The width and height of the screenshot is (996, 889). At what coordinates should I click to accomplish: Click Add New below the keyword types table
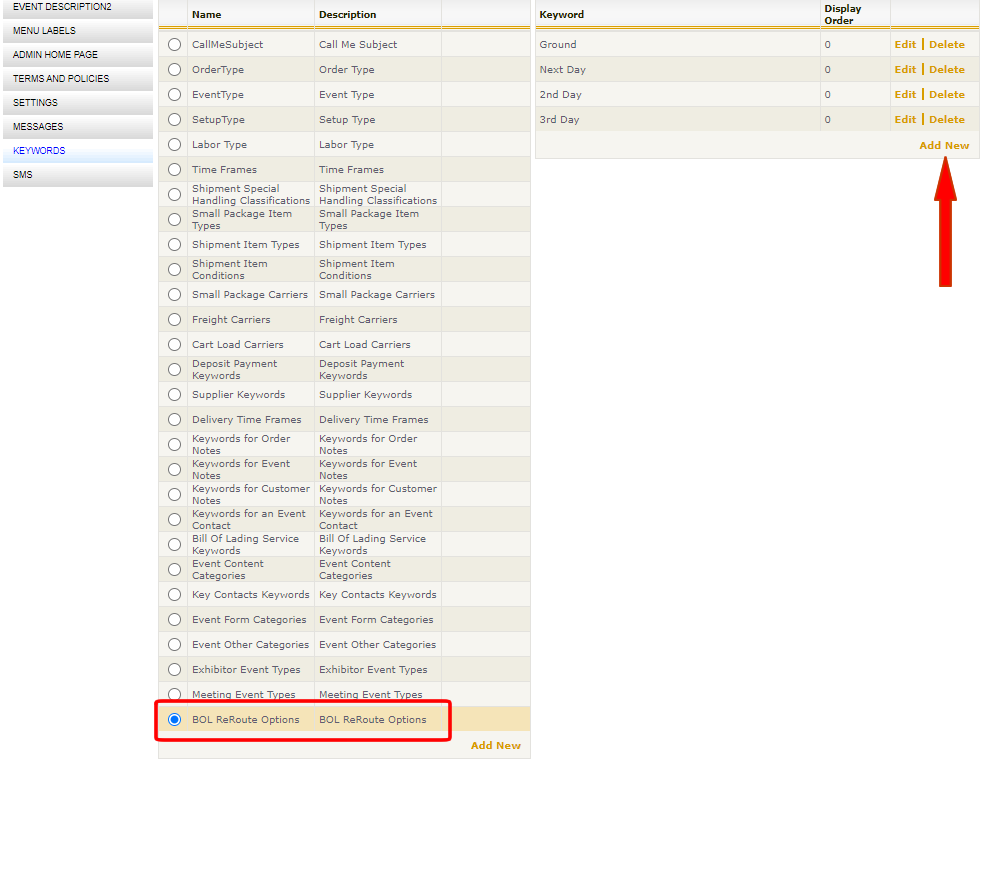pos(495,745)
